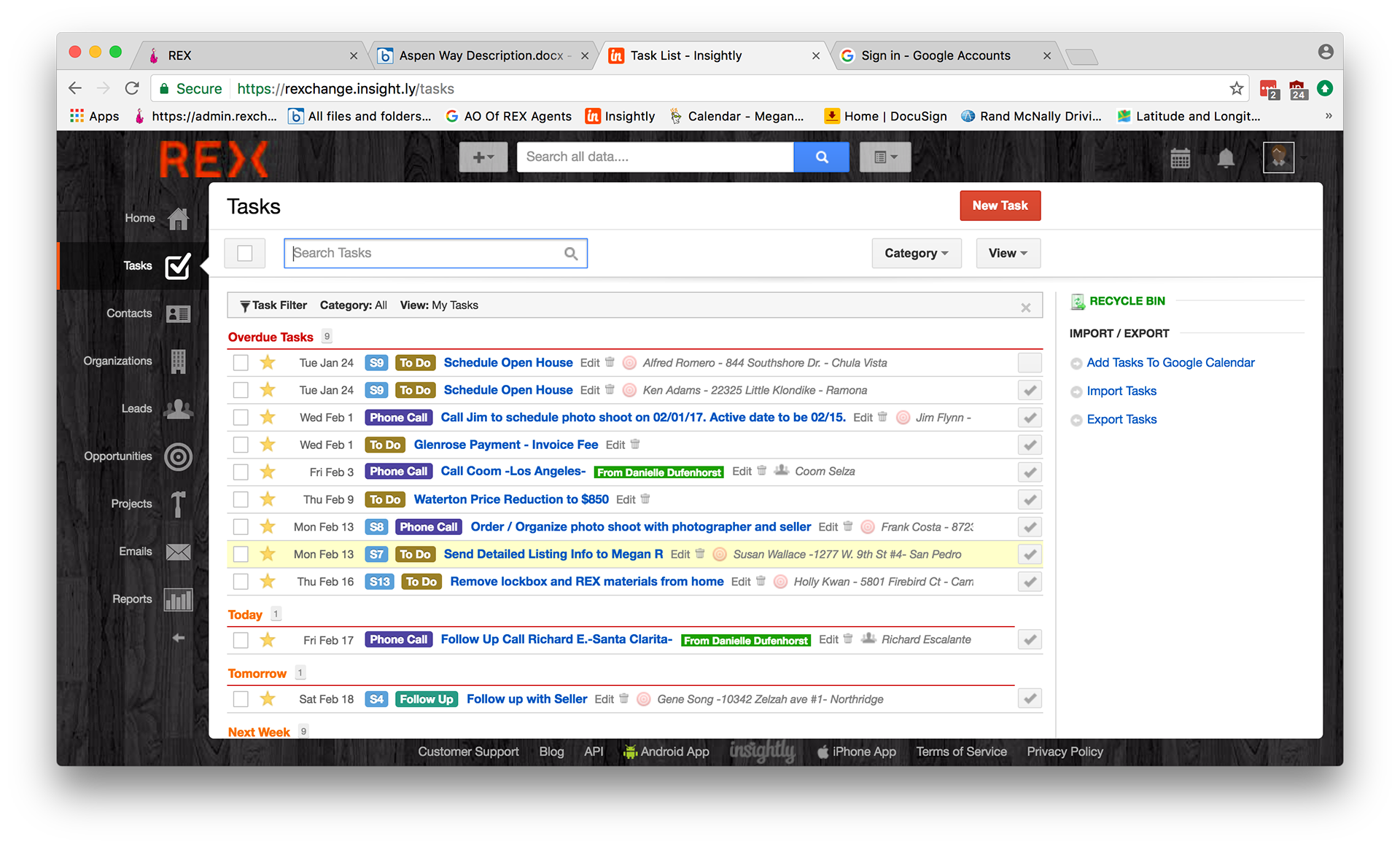The image size is (1400, 847).
Task: Click Recycle Bin icon
Action: click(1077, 301)
